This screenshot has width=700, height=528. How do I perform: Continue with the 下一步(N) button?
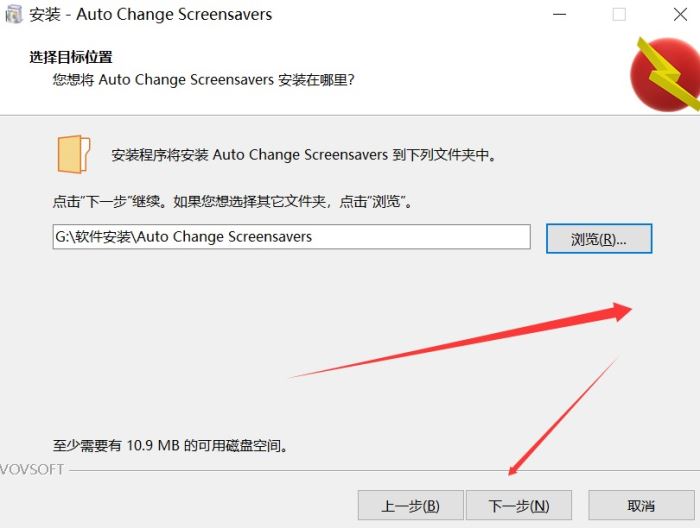pyautogui.click(x=519, y=505)
